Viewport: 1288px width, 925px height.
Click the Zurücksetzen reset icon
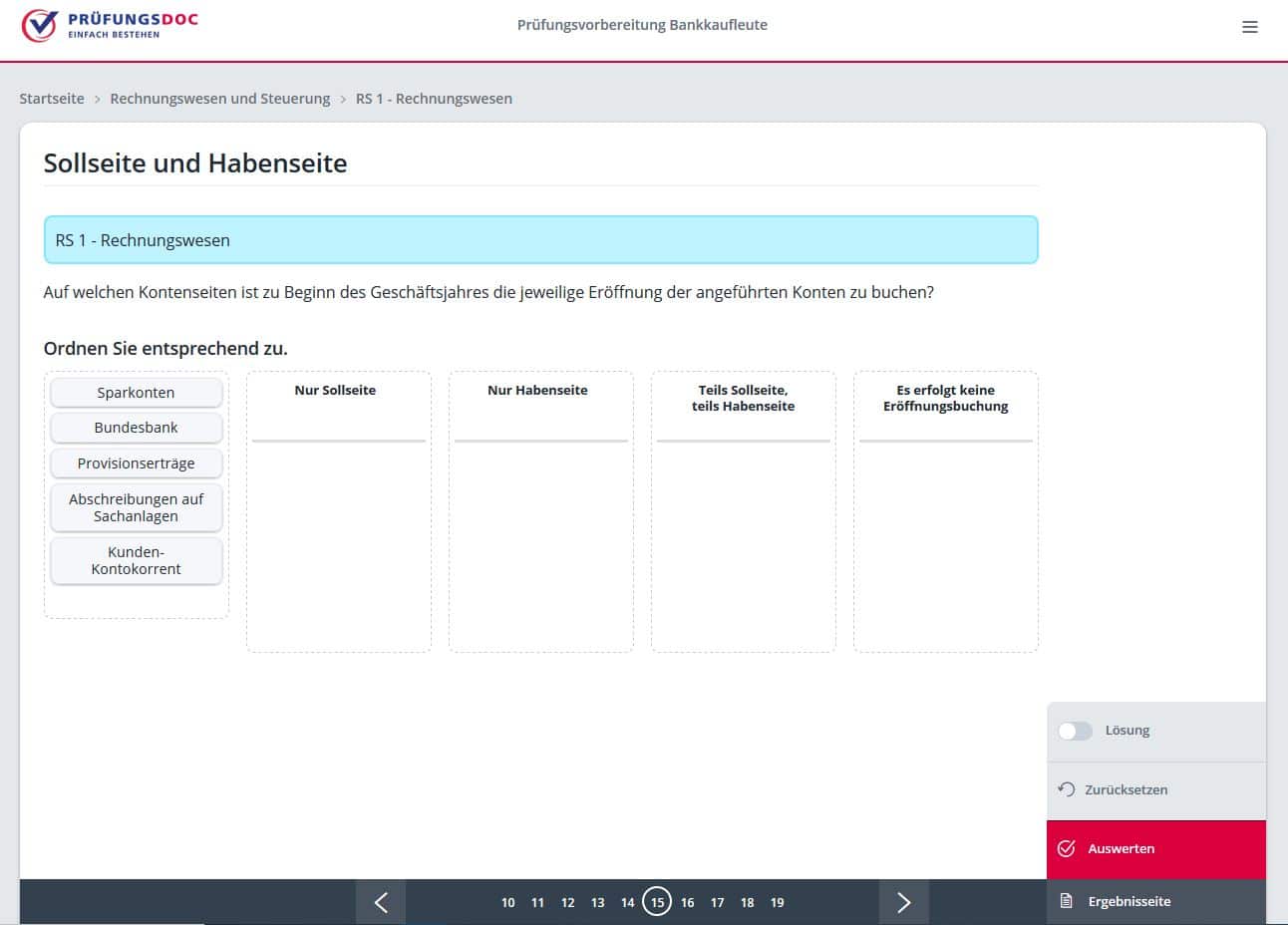pyautogui.click(x=1066, y=789)
